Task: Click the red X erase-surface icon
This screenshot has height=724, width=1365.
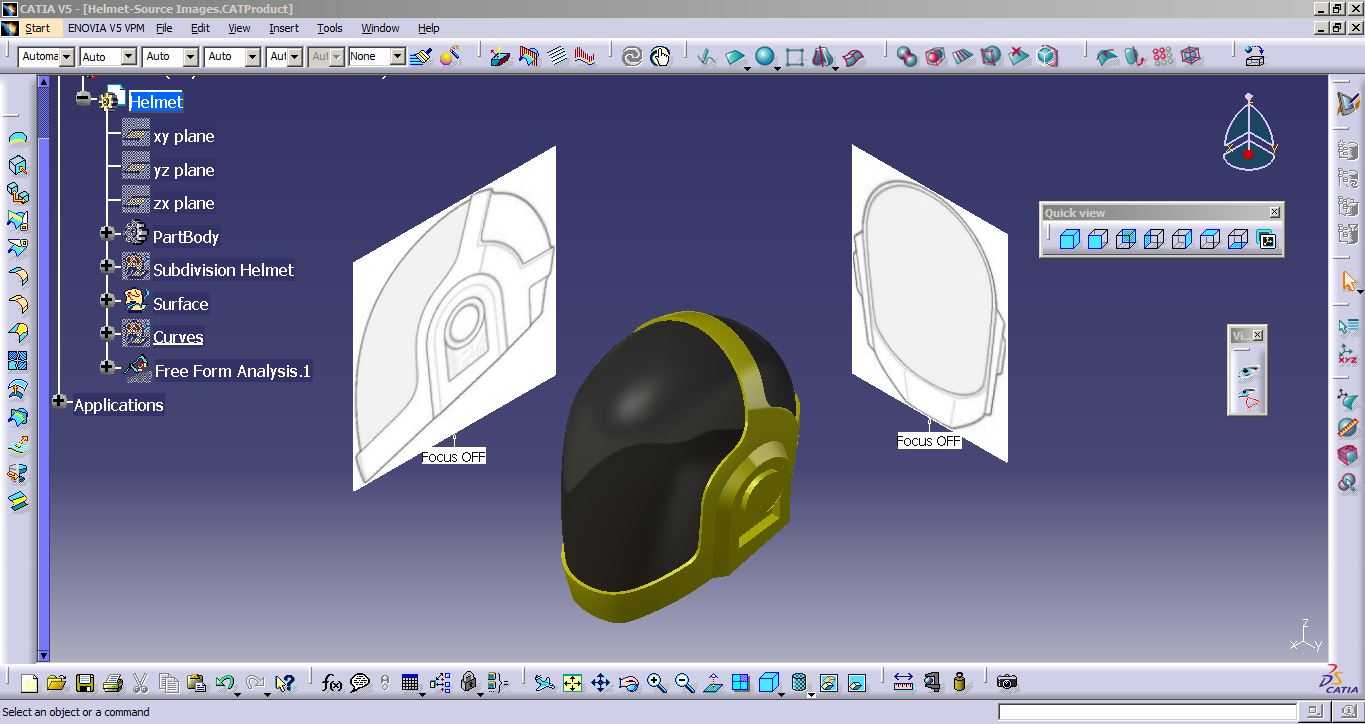Action: click(1019, 57)
